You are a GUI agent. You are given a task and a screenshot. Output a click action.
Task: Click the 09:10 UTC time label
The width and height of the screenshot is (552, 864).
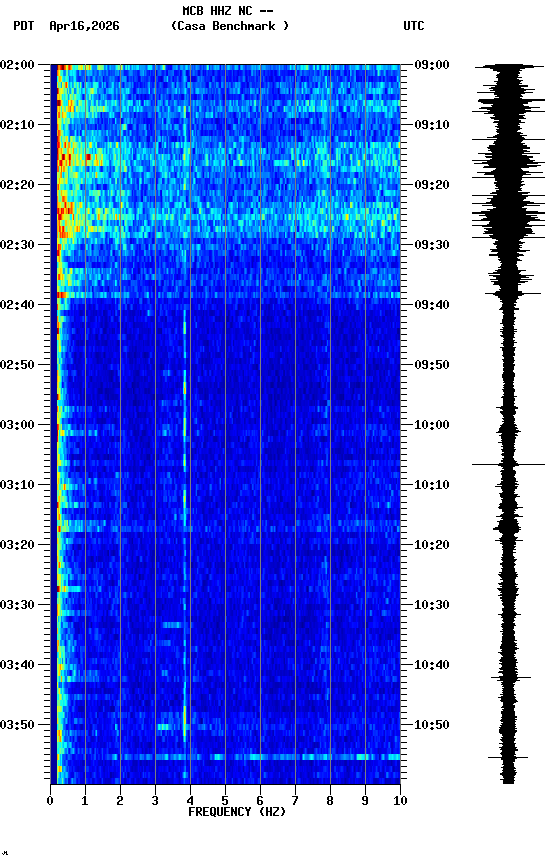pos(432,125)
